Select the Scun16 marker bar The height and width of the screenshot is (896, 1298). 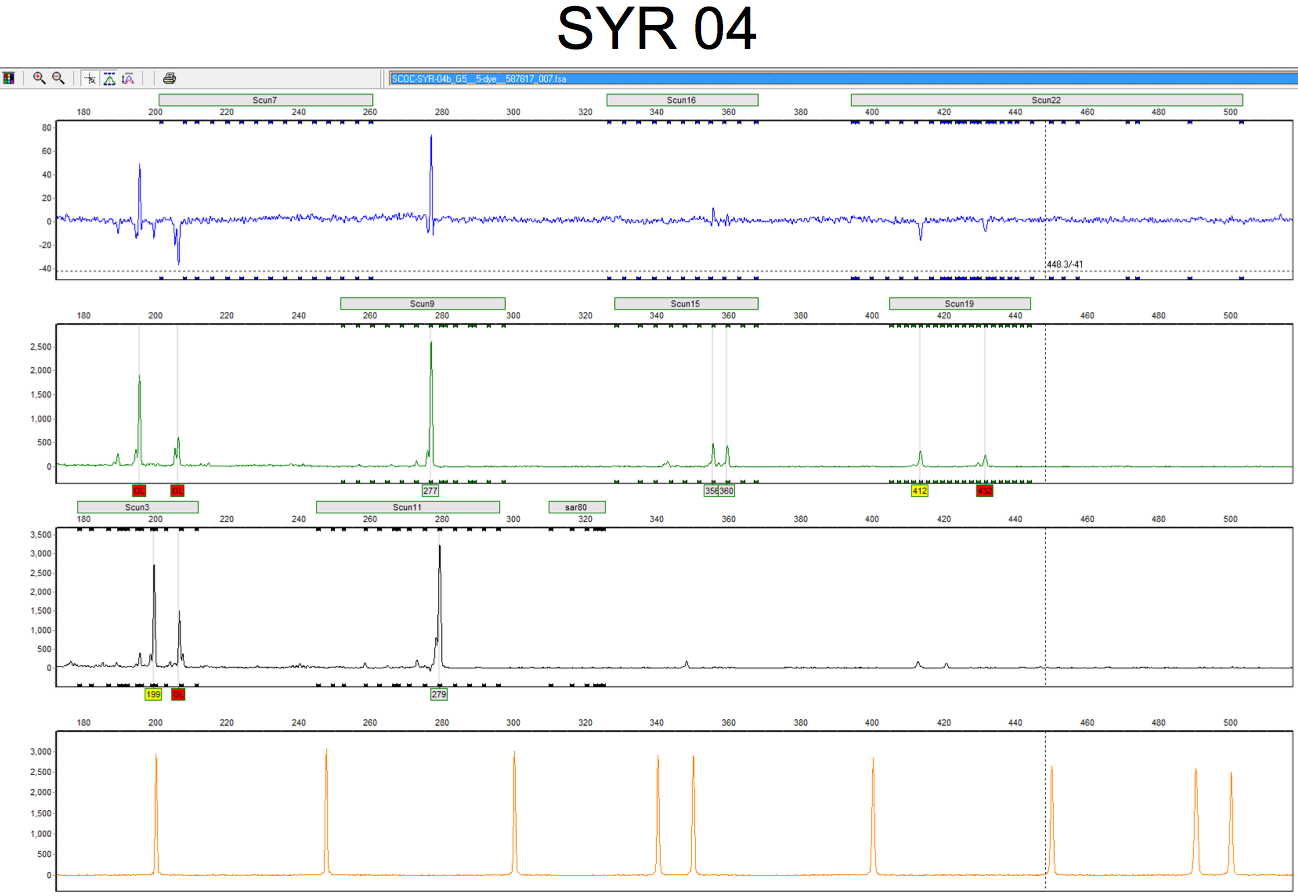(682, 100)
